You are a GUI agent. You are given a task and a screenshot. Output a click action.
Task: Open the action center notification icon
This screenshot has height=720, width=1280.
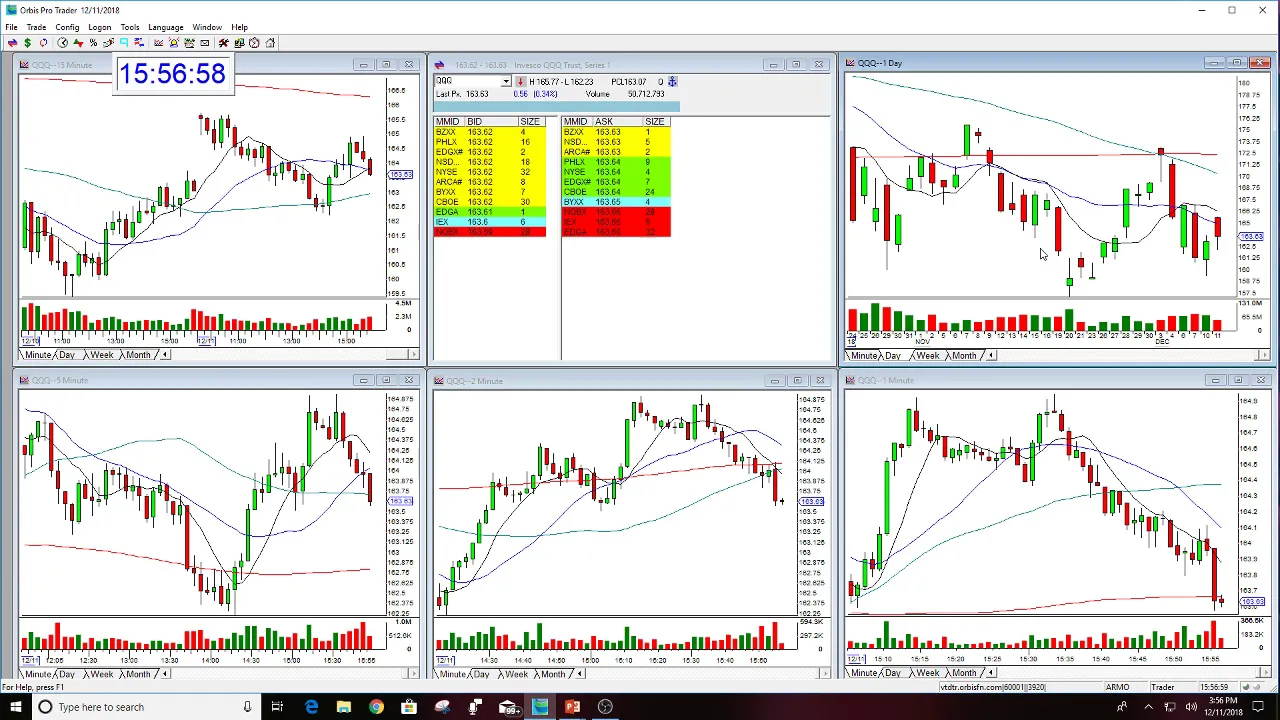[1257, 707]
